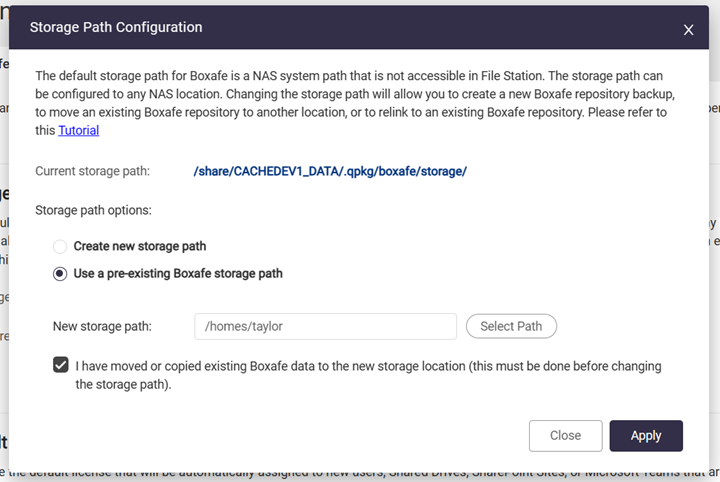Click the "Create new storage path" label text
The image size is (720, 482).
tap(140, 246)
